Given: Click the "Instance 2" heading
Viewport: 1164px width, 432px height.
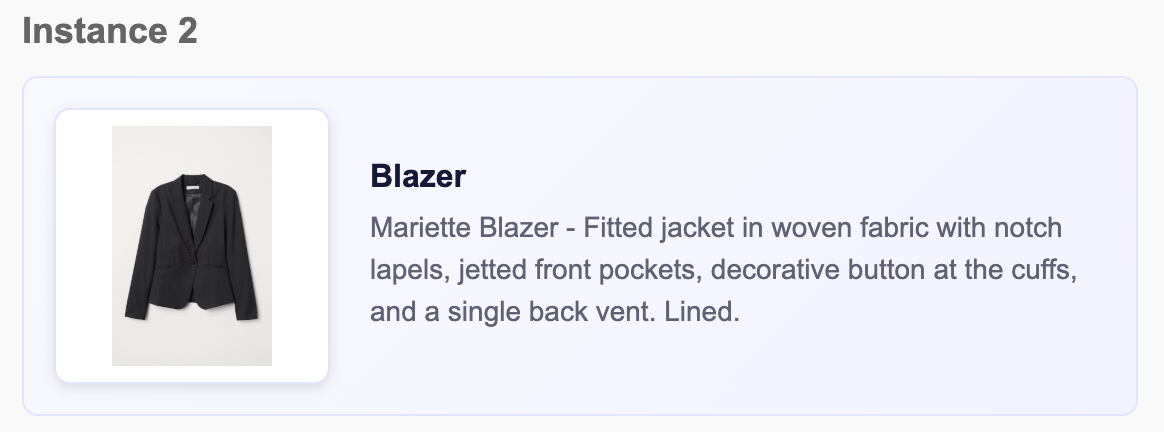Looking at the screenshot, I should 110,31.
